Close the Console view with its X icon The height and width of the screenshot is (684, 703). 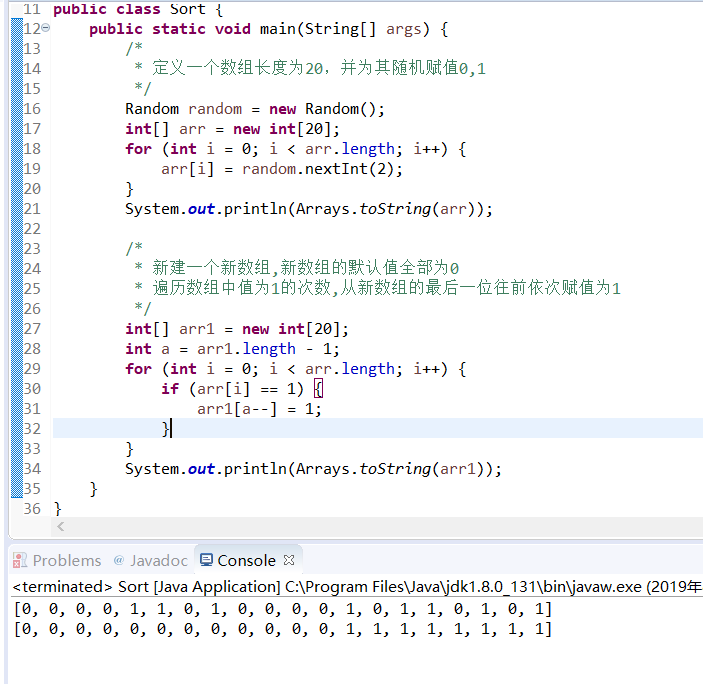pyautogui.click(x=289, y=560)
